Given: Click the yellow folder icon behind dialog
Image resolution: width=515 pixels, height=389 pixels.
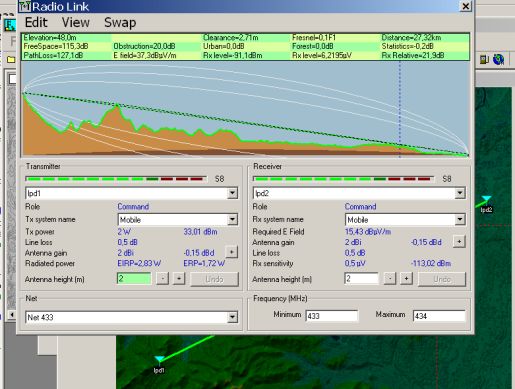Looking at the screenshot, I should pyautogui.click(x=11, y=60).
